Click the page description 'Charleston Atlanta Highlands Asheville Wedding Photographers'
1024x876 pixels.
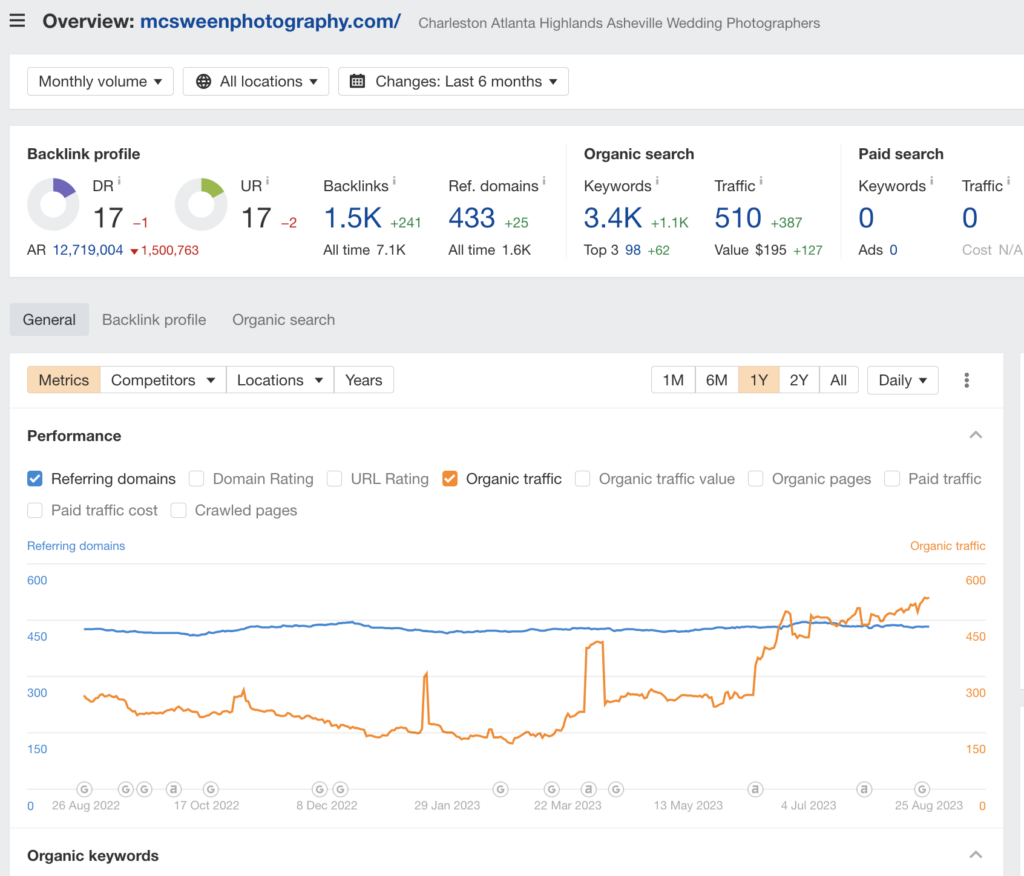[x=619, y=24]
